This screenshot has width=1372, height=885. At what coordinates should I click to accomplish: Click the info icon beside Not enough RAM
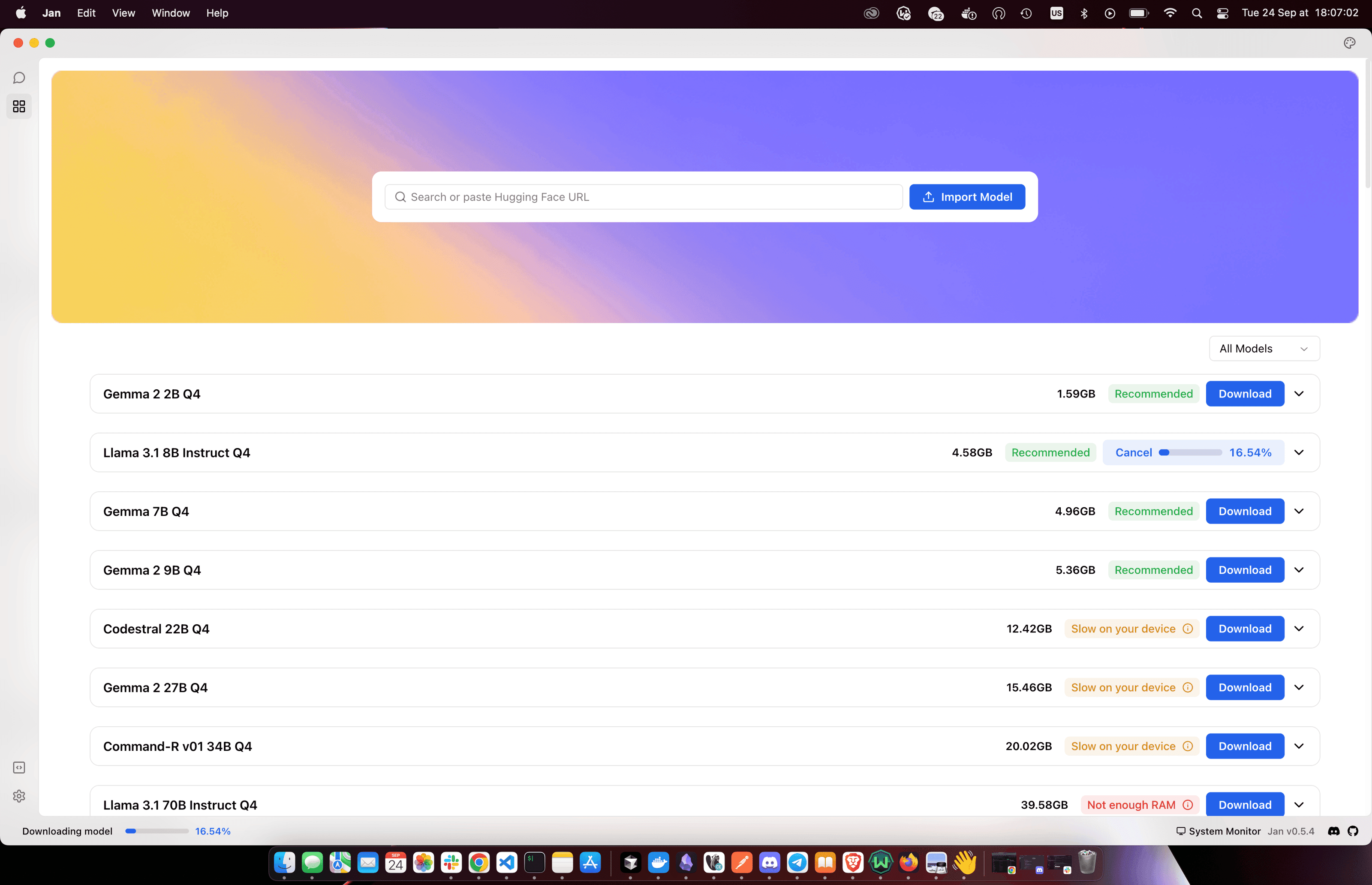click(x=1188, y=804)
